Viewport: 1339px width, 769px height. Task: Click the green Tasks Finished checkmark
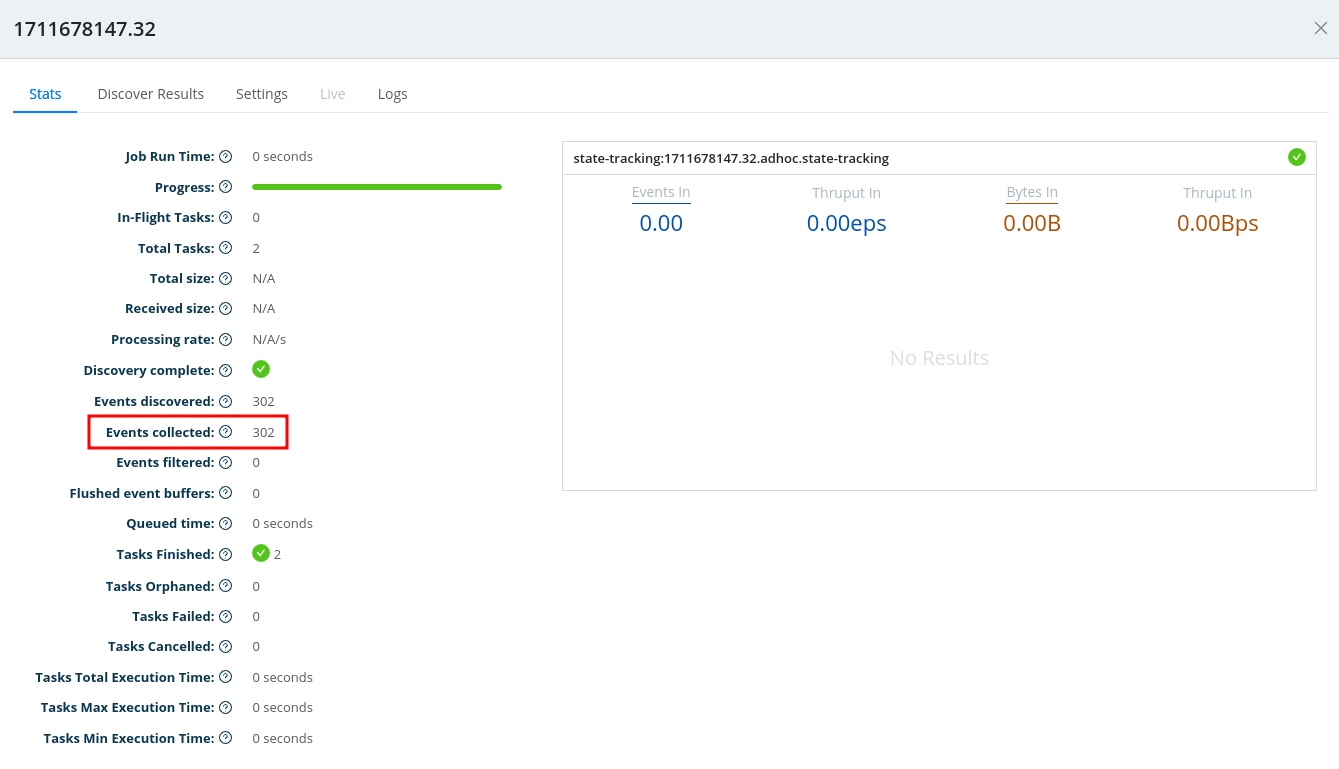click(x=261, y=554)
